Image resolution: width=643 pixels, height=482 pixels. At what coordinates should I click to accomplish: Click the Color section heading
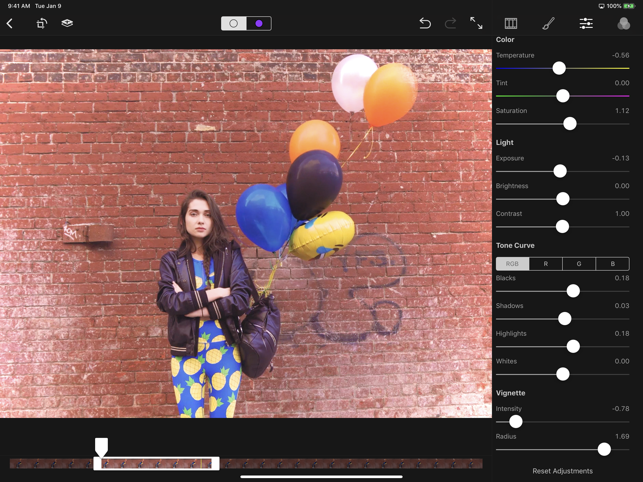click(x=505, y=40)
